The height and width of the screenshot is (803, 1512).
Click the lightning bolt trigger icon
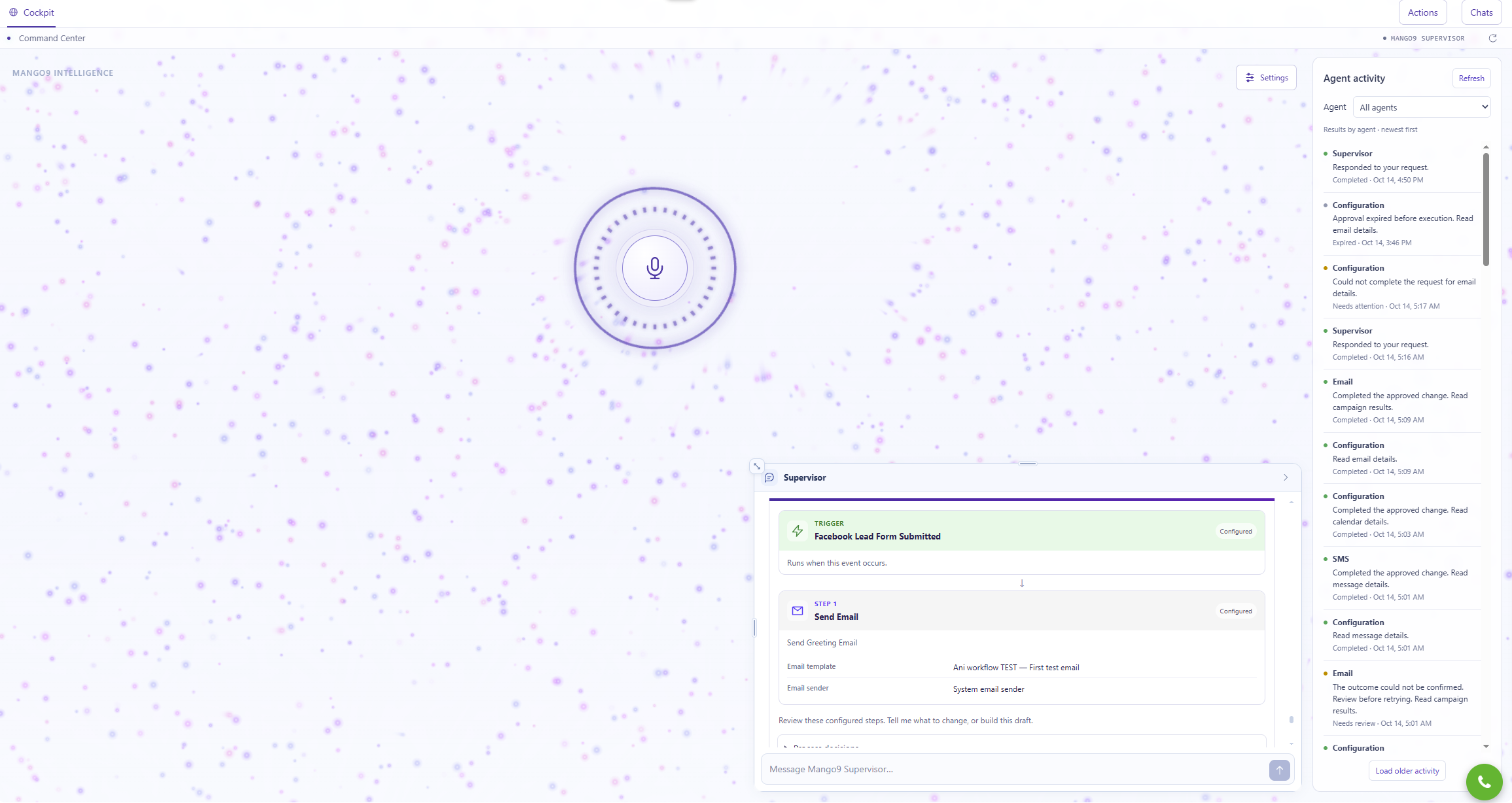click(x=798, y=530)
